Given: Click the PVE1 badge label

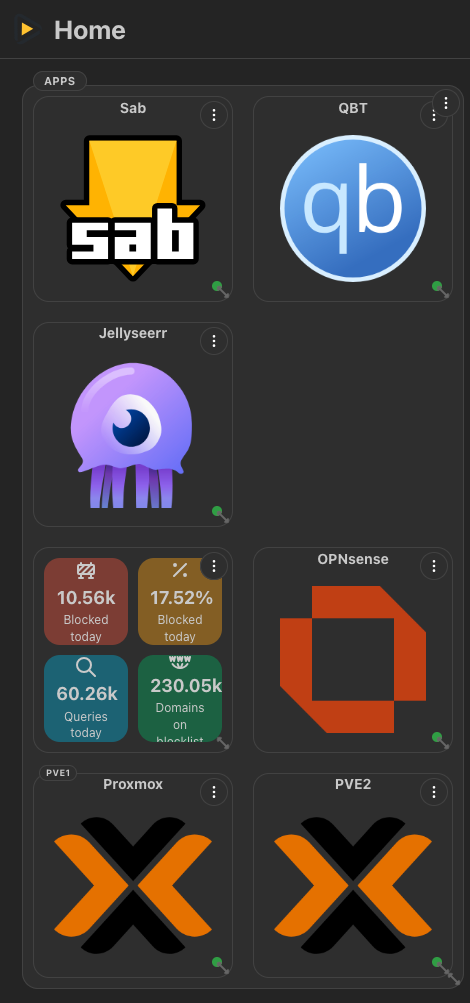Looking at the screenshot, I should point(58,773).
